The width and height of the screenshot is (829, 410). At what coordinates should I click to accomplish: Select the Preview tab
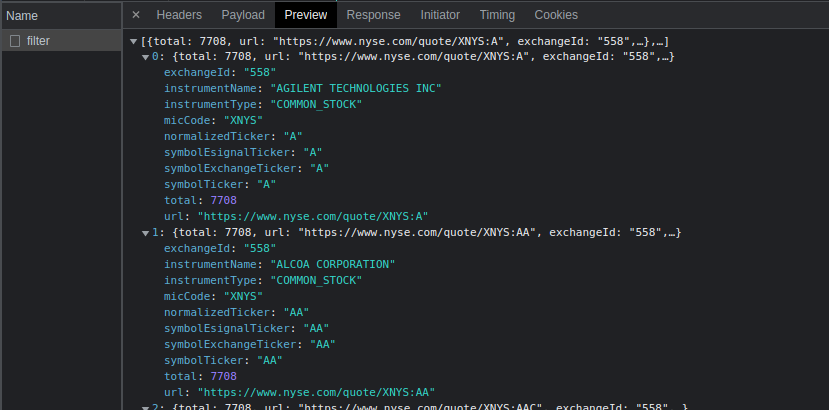[306, 15]
